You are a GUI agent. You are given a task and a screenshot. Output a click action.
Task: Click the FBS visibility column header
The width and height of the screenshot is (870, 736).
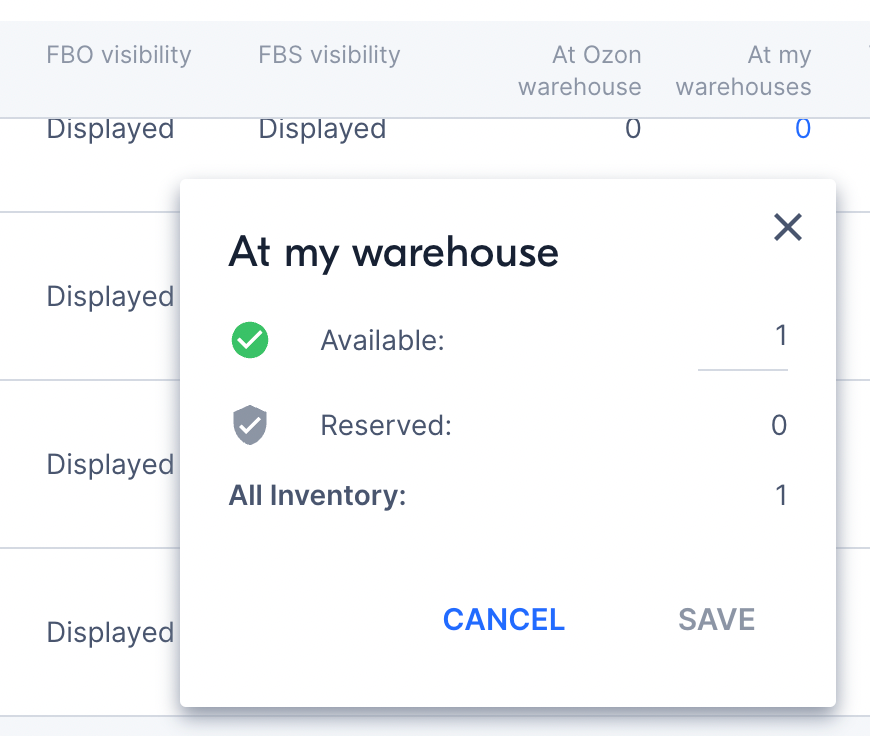(x=329, y=55)
